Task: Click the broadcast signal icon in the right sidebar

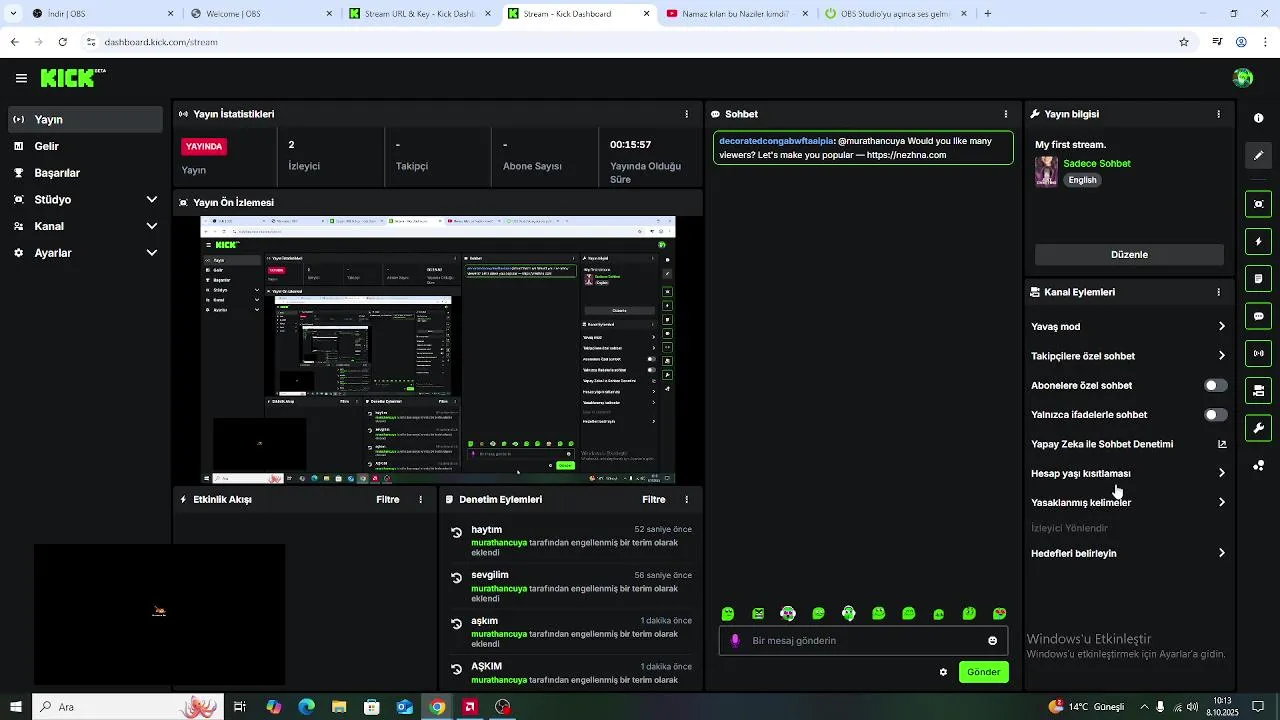Action: (x=1258, y=353)
